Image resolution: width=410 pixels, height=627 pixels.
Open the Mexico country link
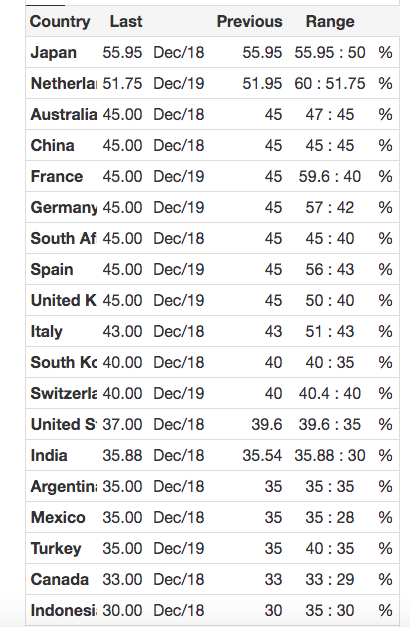pyautogui.click(x=58, y=517)
